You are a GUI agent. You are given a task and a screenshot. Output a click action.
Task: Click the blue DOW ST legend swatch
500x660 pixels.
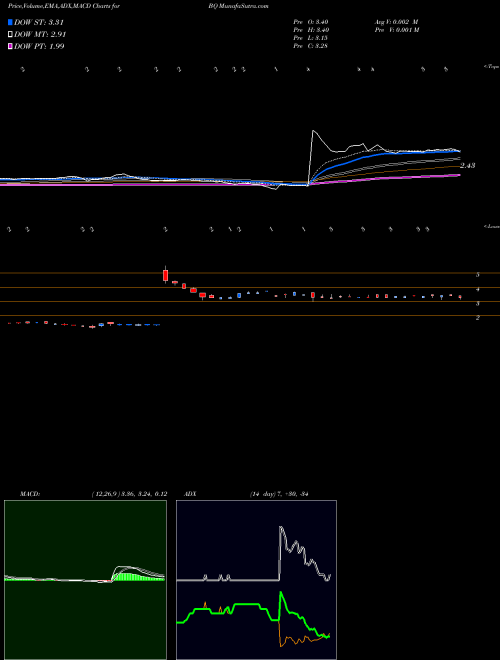[10, 22]
